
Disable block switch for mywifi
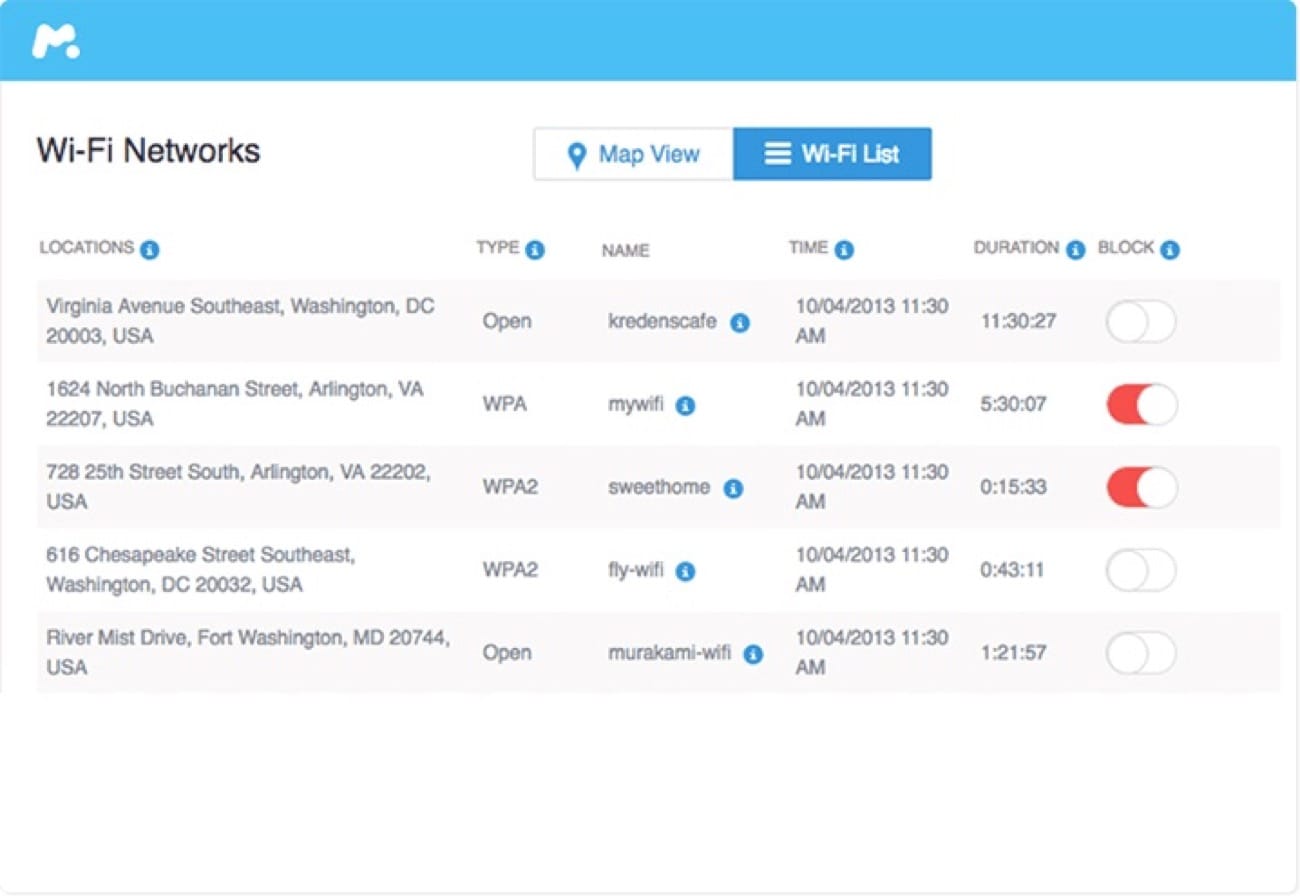(x=1141, y=405)
